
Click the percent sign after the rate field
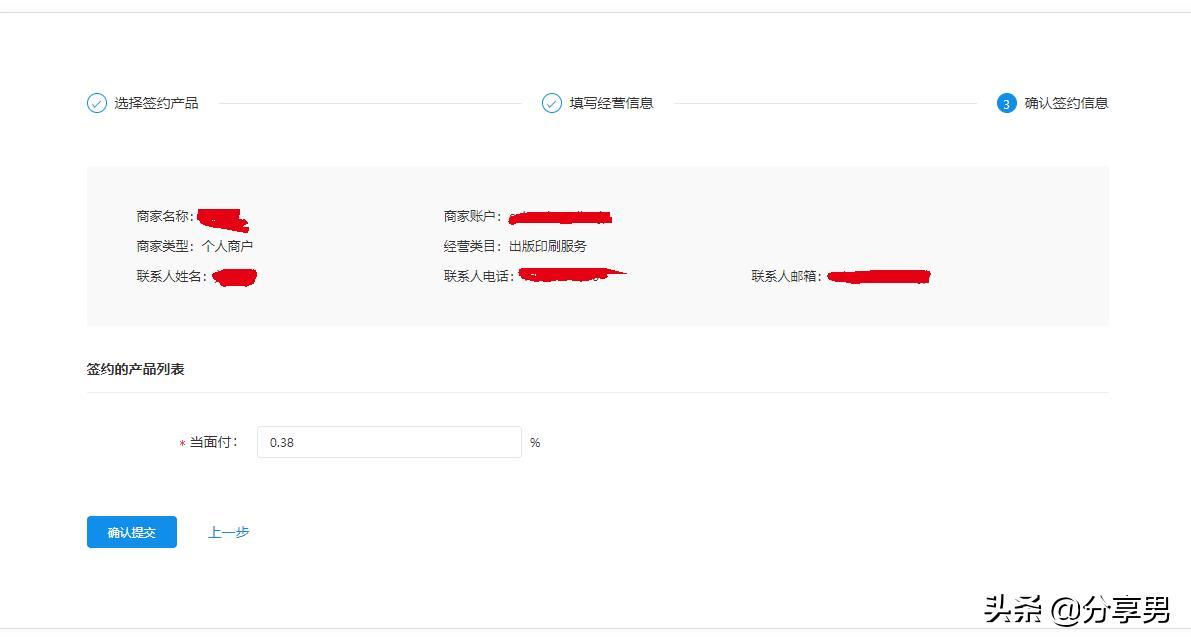(535, 443)
